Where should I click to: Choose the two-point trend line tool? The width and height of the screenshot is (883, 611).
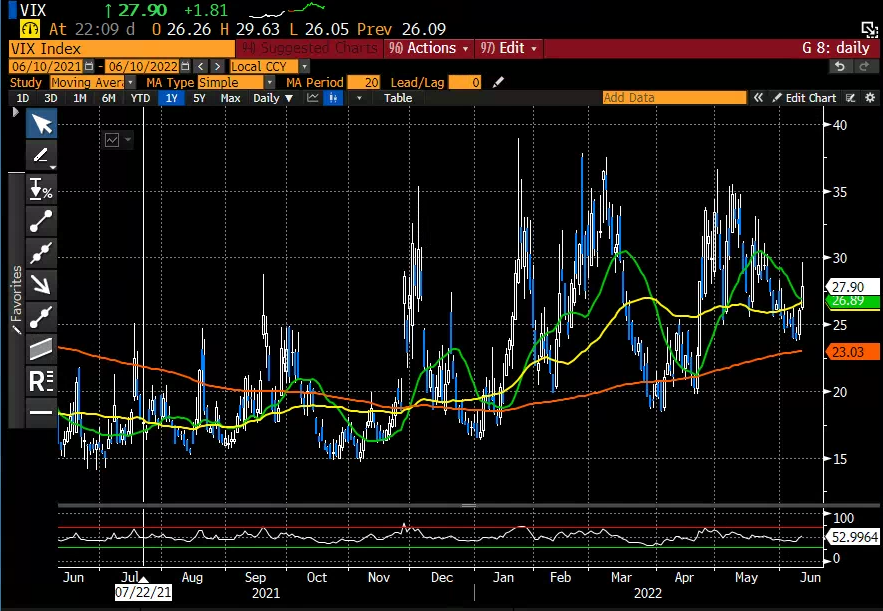pyautogui.click(x=41, y=221)
